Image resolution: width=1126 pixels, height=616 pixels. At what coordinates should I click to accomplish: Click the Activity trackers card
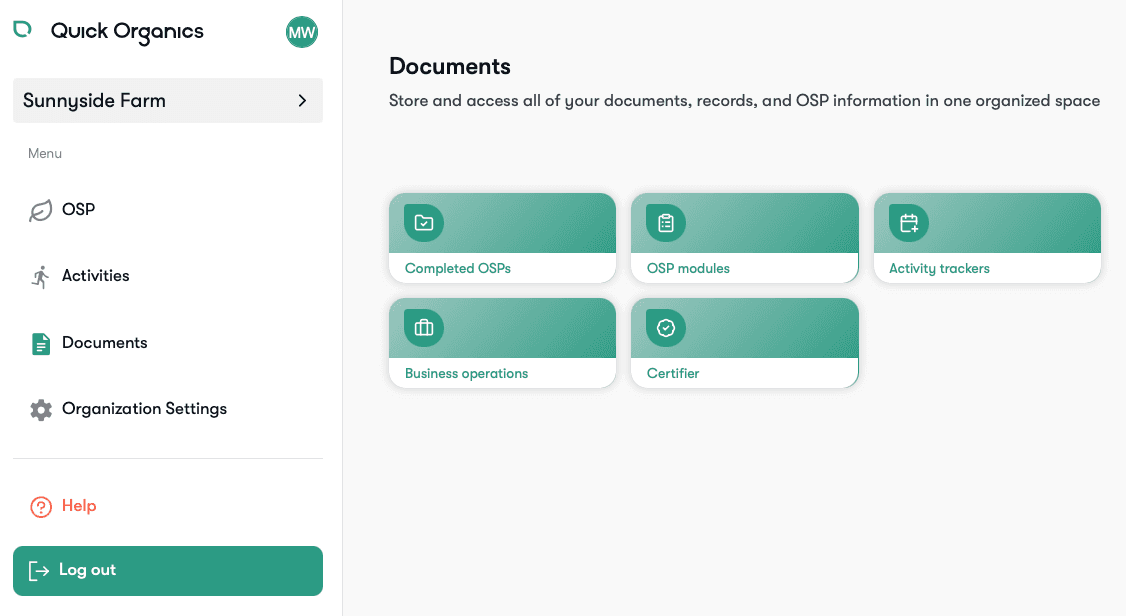[x=987, y=238]
